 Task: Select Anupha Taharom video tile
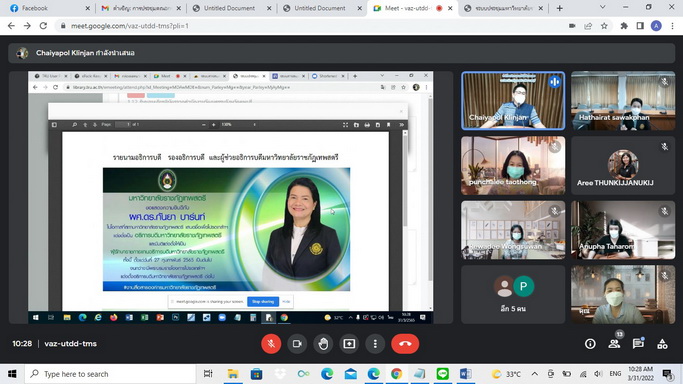click(x=623, y=230)
